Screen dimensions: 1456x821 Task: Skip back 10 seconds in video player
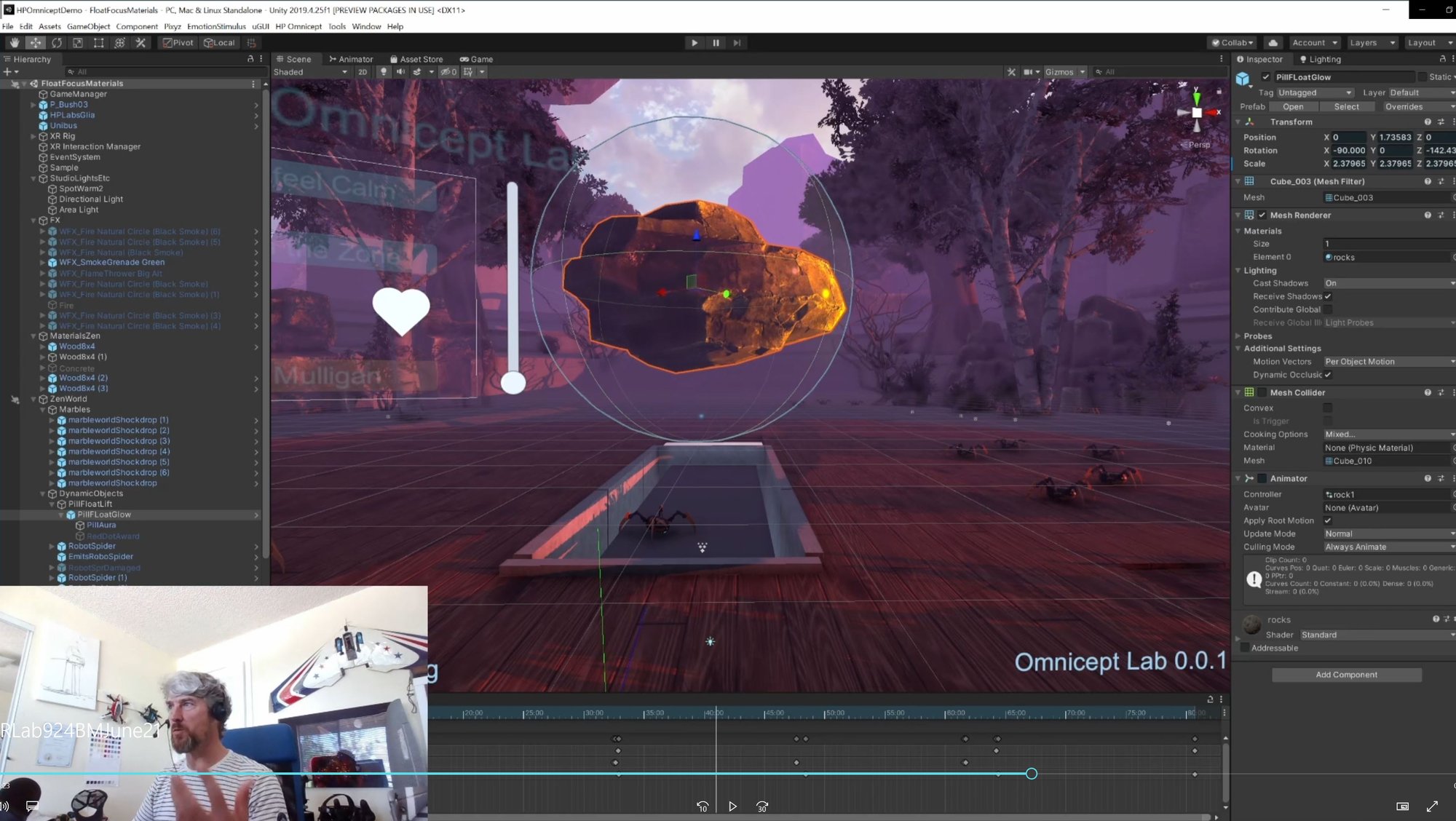tap(703, 806)
